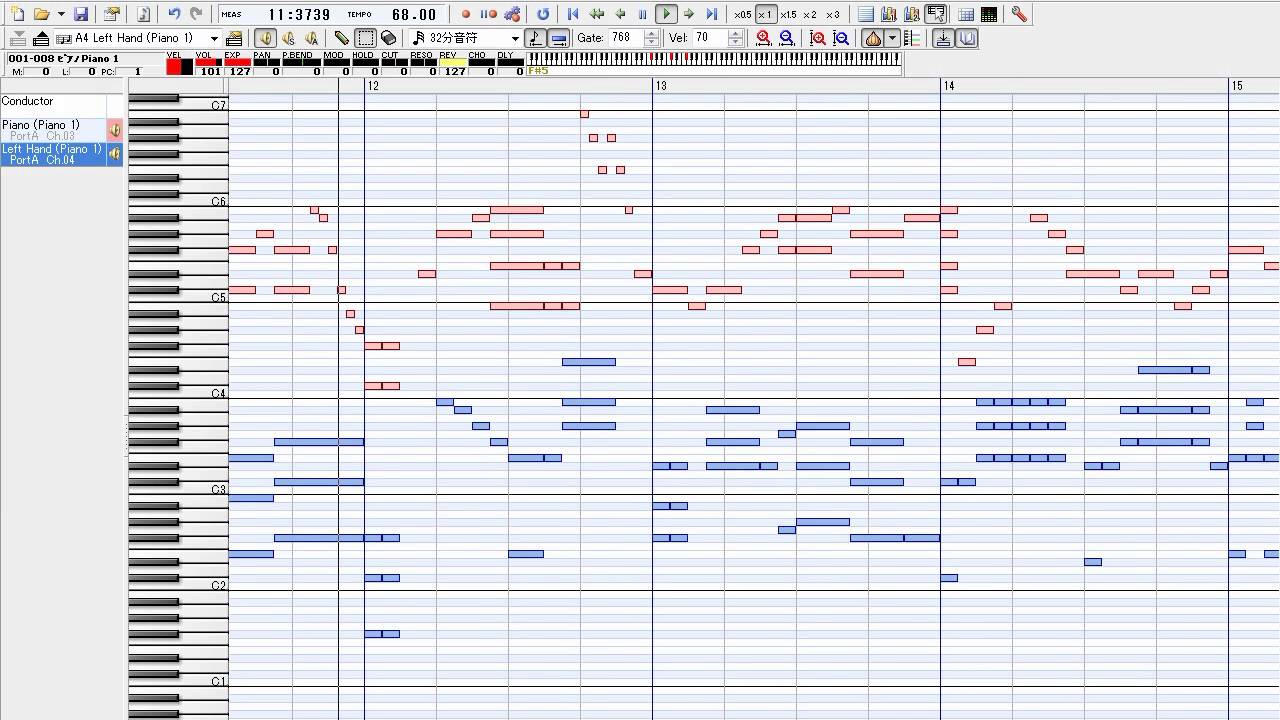The width and height of the screenshot is (1280, 720).
Task: Toggle the loop playback button
Action: pyautogui.click(x=543, y=14)
